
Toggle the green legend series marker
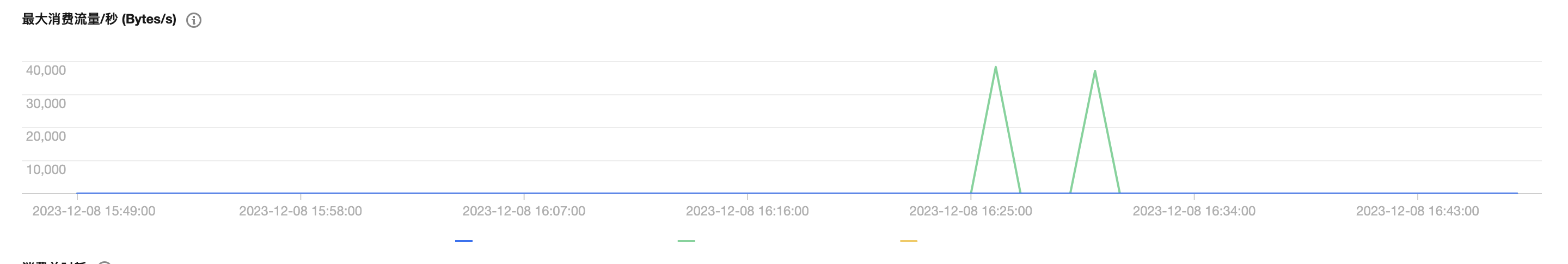686,241
